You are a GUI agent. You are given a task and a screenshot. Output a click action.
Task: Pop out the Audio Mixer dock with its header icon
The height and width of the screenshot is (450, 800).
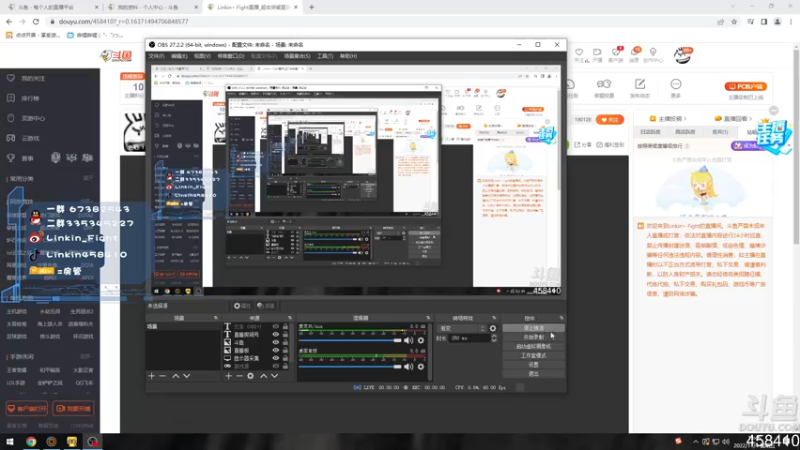(428, 318)
